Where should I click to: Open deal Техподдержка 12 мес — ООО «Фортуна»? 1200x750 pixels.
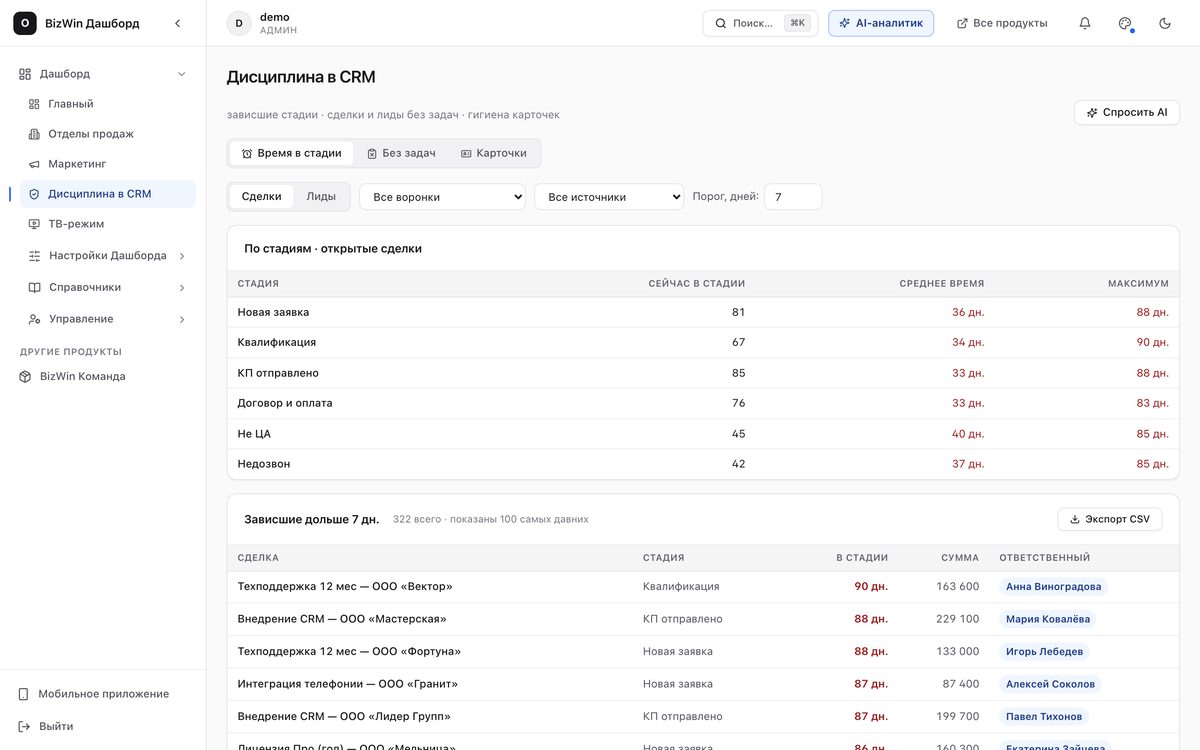(x=349, y=652)
